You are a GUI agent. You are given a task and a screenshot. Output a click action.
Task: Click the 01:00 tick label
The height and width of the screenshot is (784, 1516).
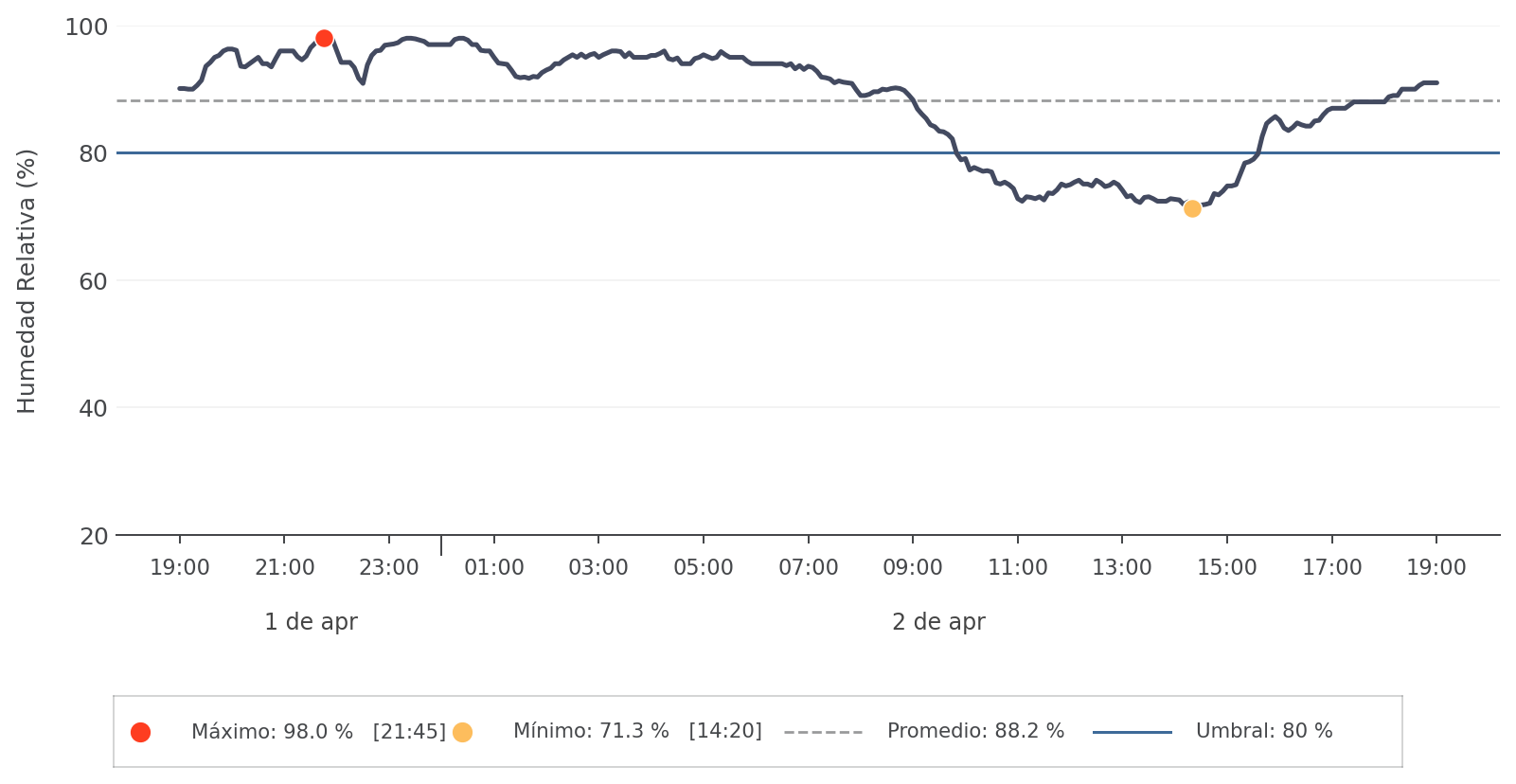click(x=493, y=568)
